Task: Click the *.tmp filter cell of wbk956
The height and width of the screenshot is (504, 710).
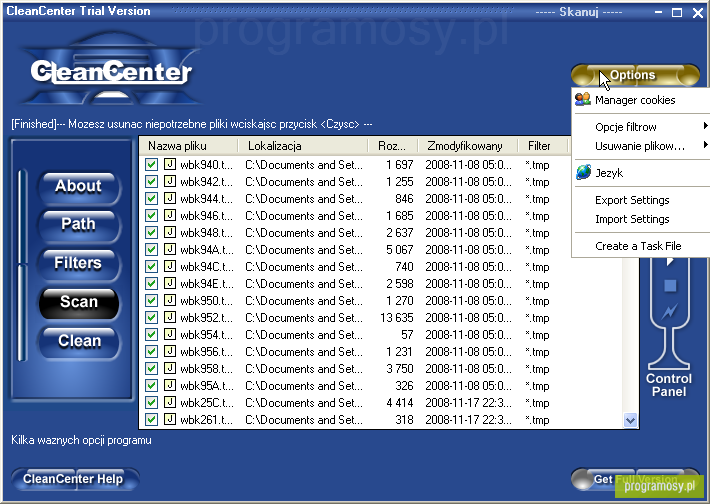Action: tap(537, 352)
